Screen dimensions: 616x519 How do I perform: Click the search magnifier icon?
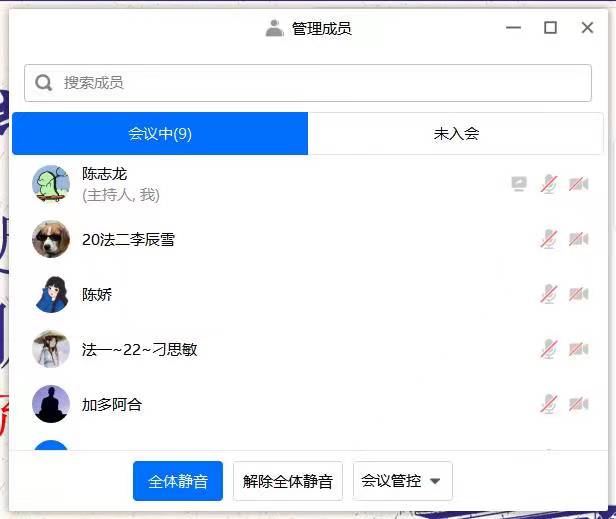(43, 83)
